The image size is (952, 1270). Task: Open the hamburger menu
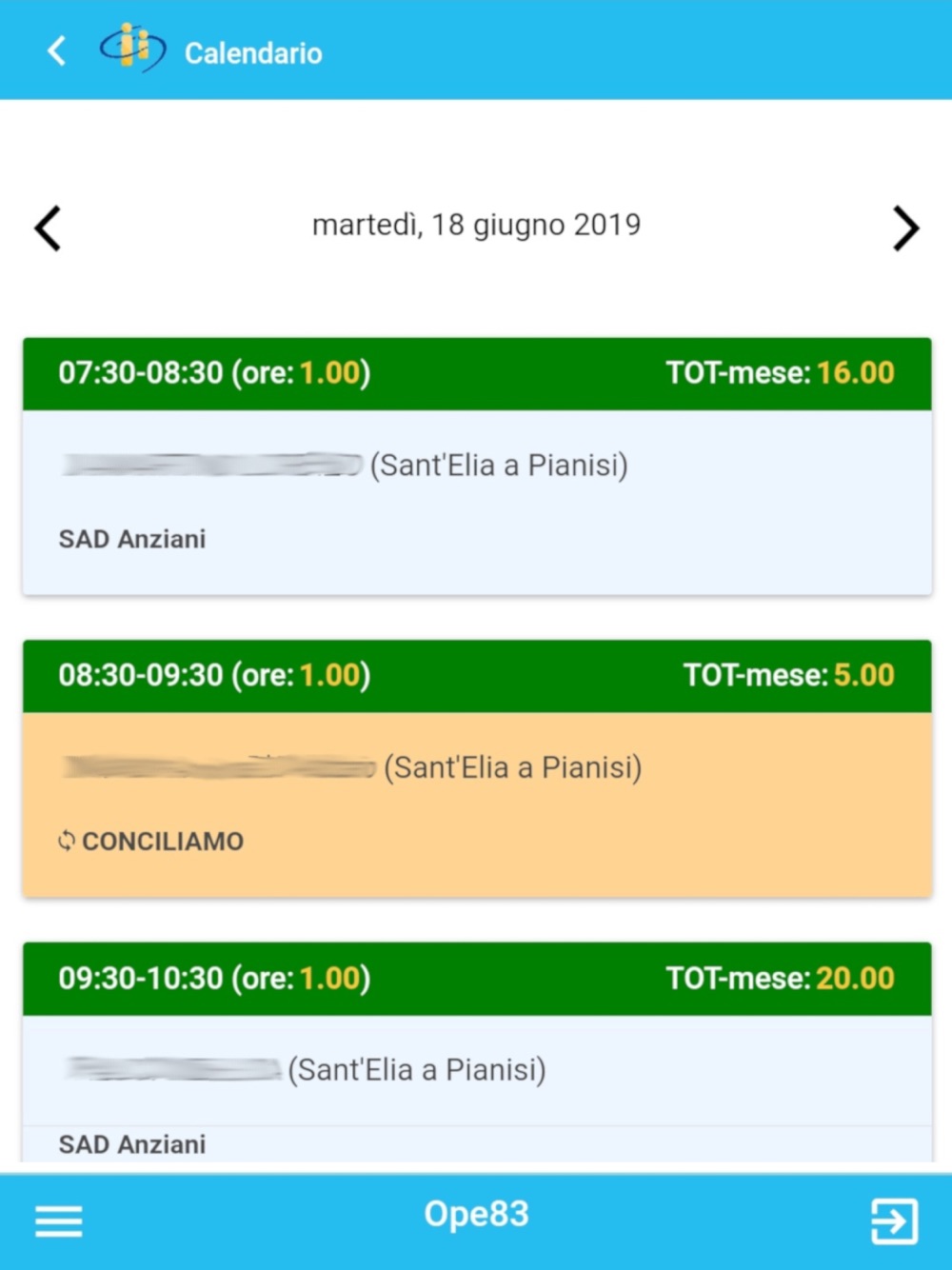pyautogui.click(x=59, y=1221)
